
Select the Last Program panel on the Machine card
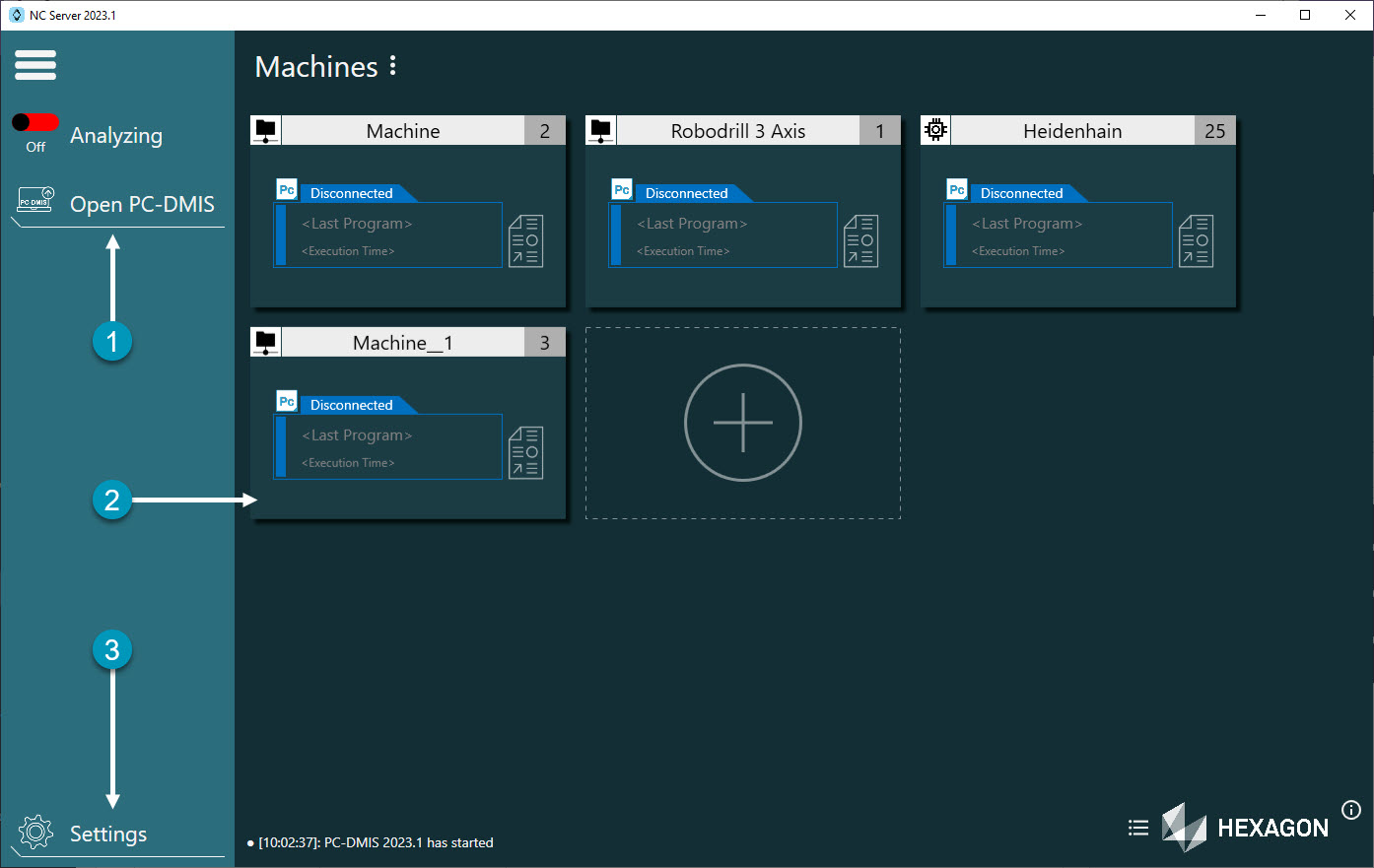[x=387, y=234]
